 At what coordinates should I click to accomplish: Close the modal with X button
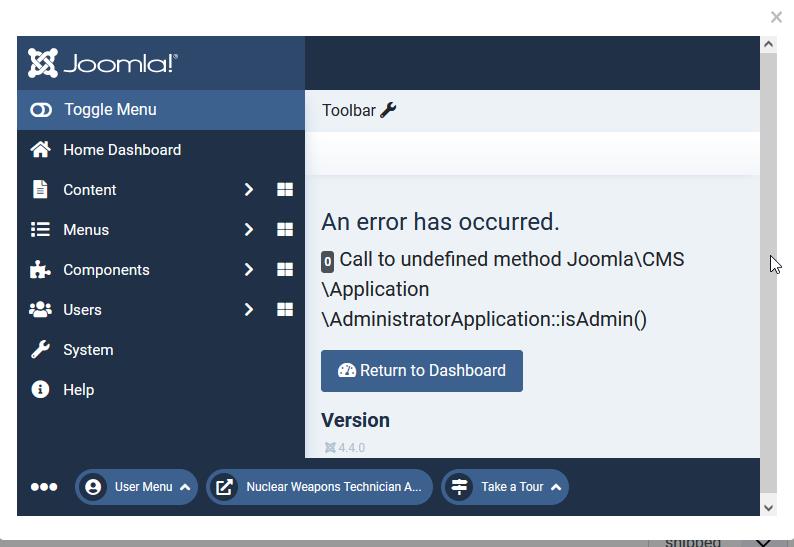pos(776,17)
